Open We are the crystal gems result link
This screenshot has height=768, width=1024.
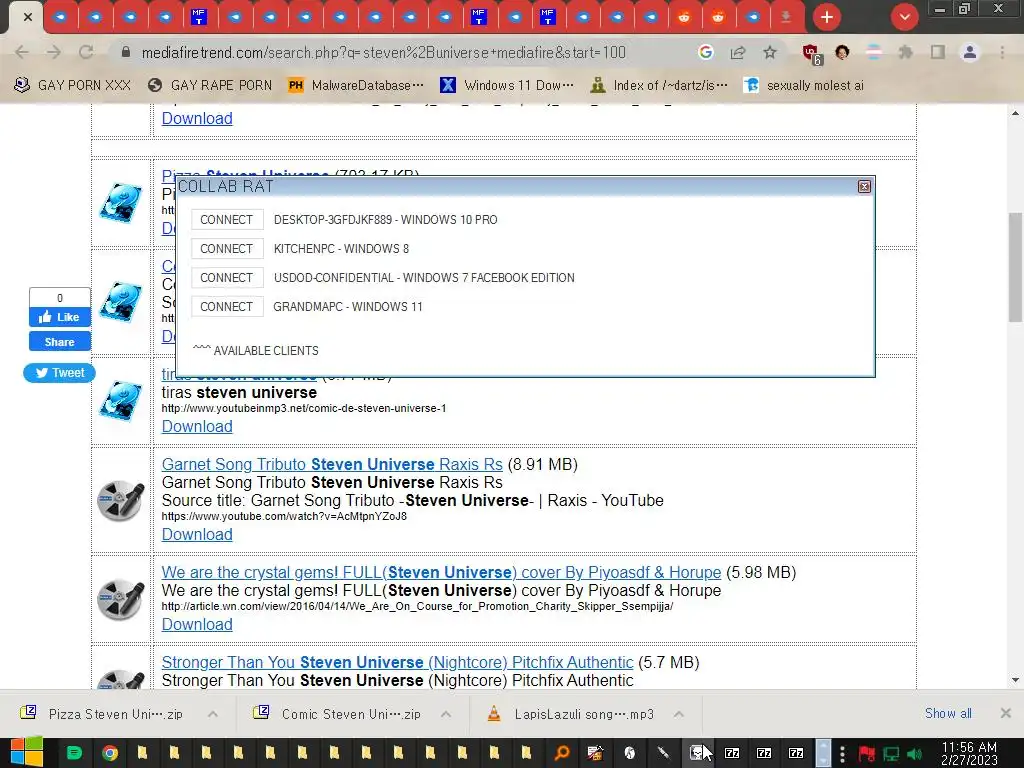point(441,572)
